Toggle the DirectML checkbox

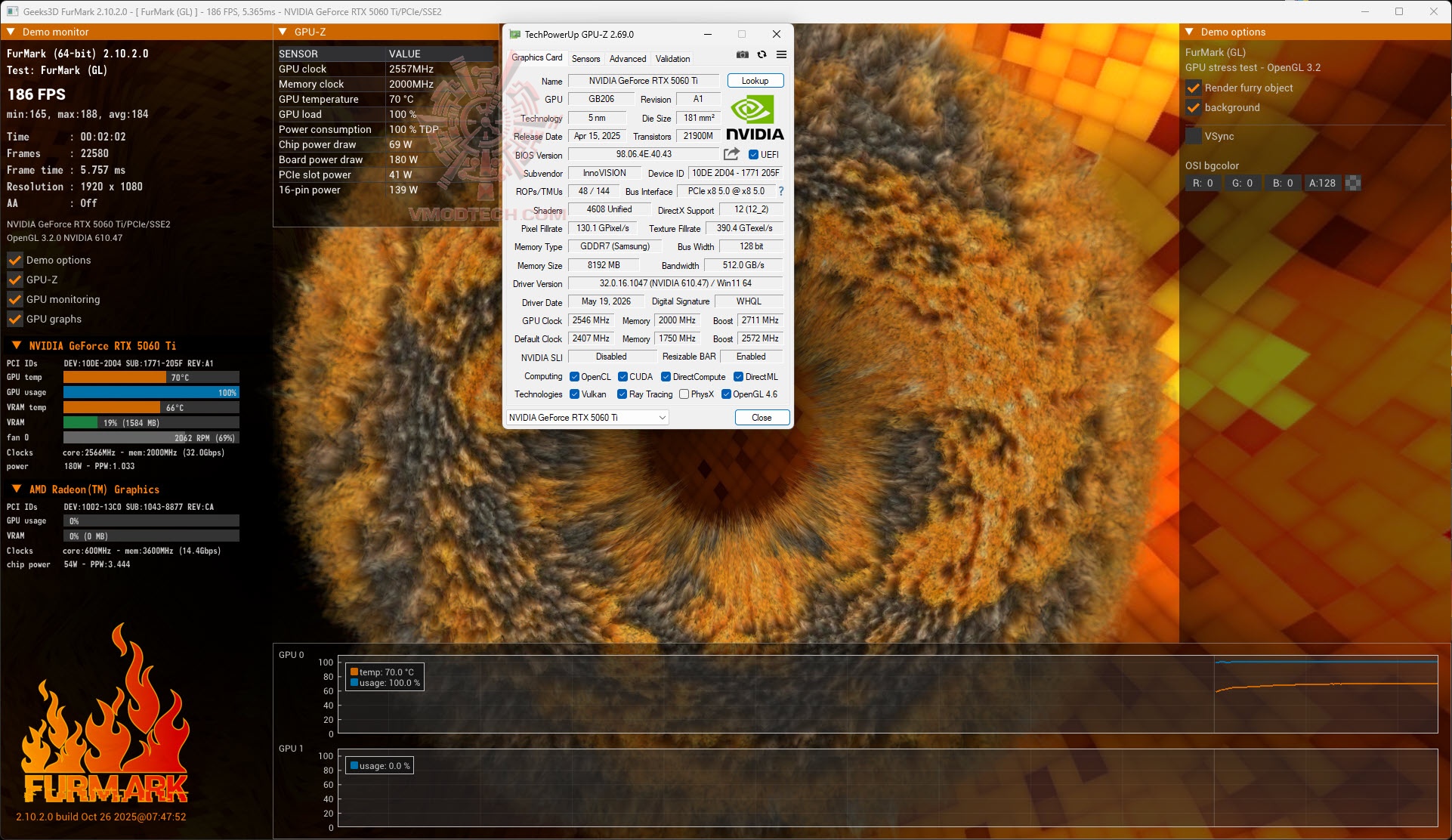(739, 377)
